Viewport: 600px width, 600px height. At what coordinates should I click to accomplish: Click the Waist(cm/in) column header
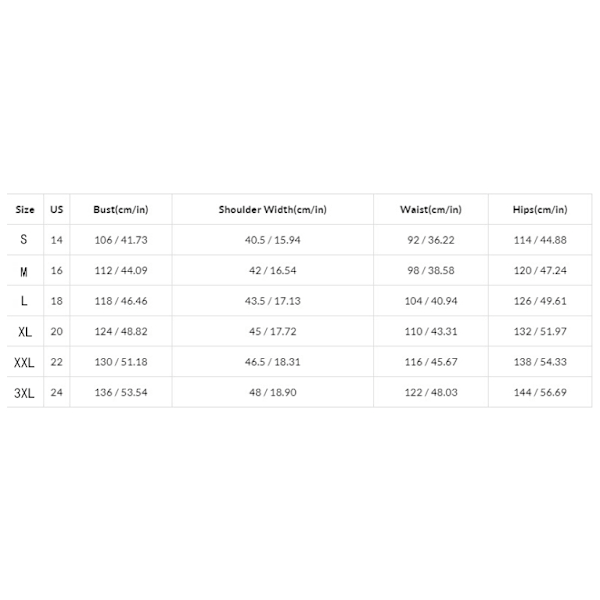[431, 209]
